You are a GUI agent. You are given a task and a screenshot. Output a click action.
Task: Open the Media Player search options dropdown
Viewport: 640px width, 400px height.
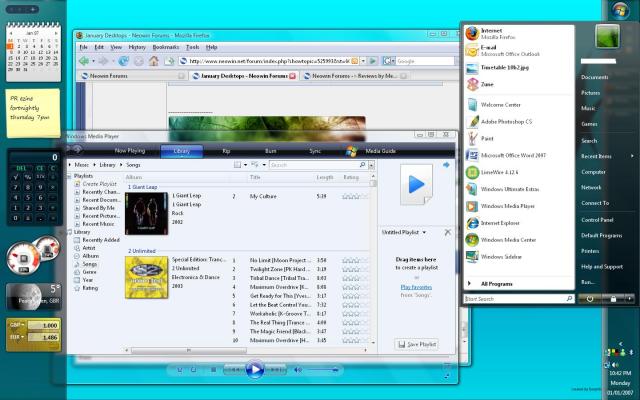point(371,165)
